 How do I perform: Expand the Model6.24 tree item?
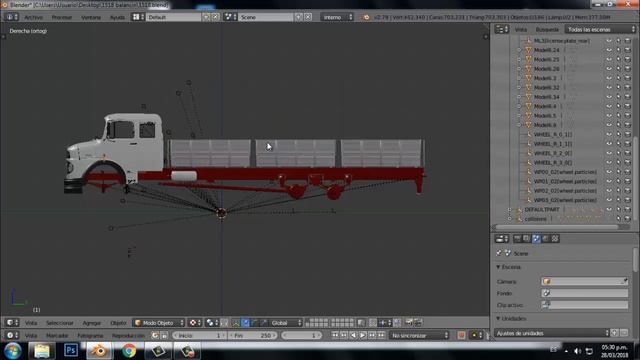519,50
